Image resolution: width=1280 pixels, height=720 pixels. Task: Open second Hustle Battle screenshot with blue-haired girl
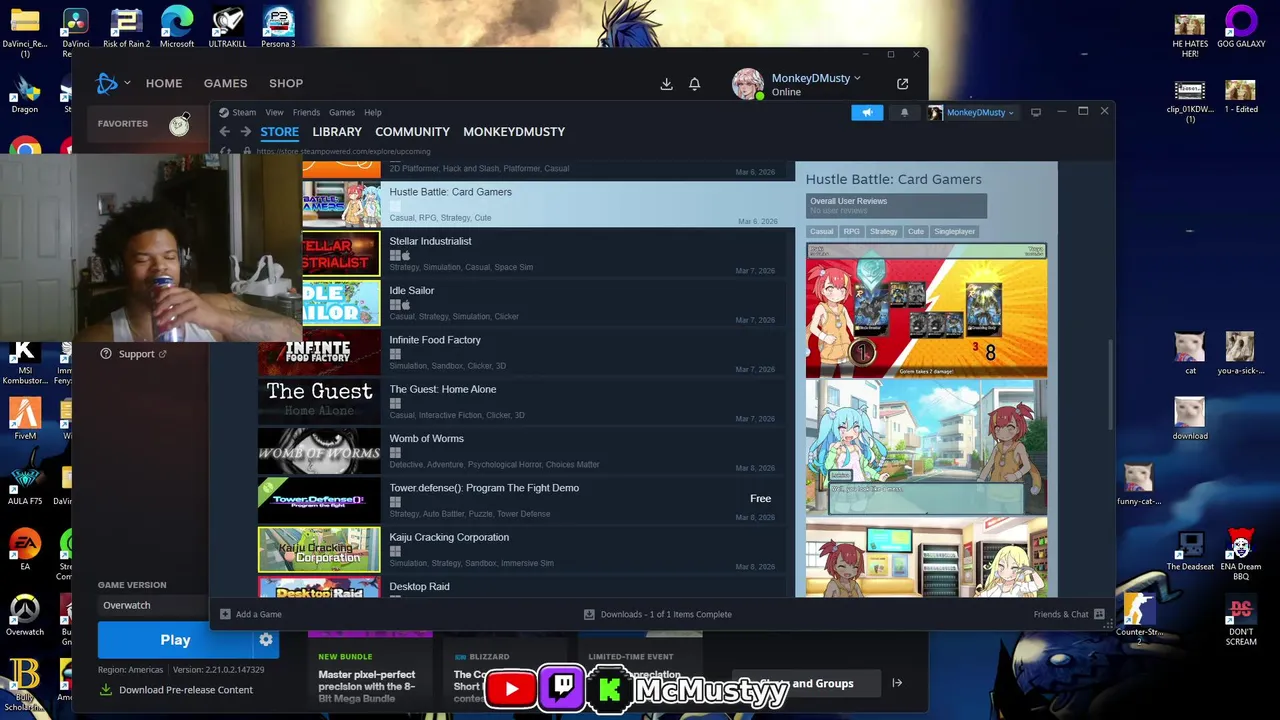pyautogui.click(x=926, y=447)
